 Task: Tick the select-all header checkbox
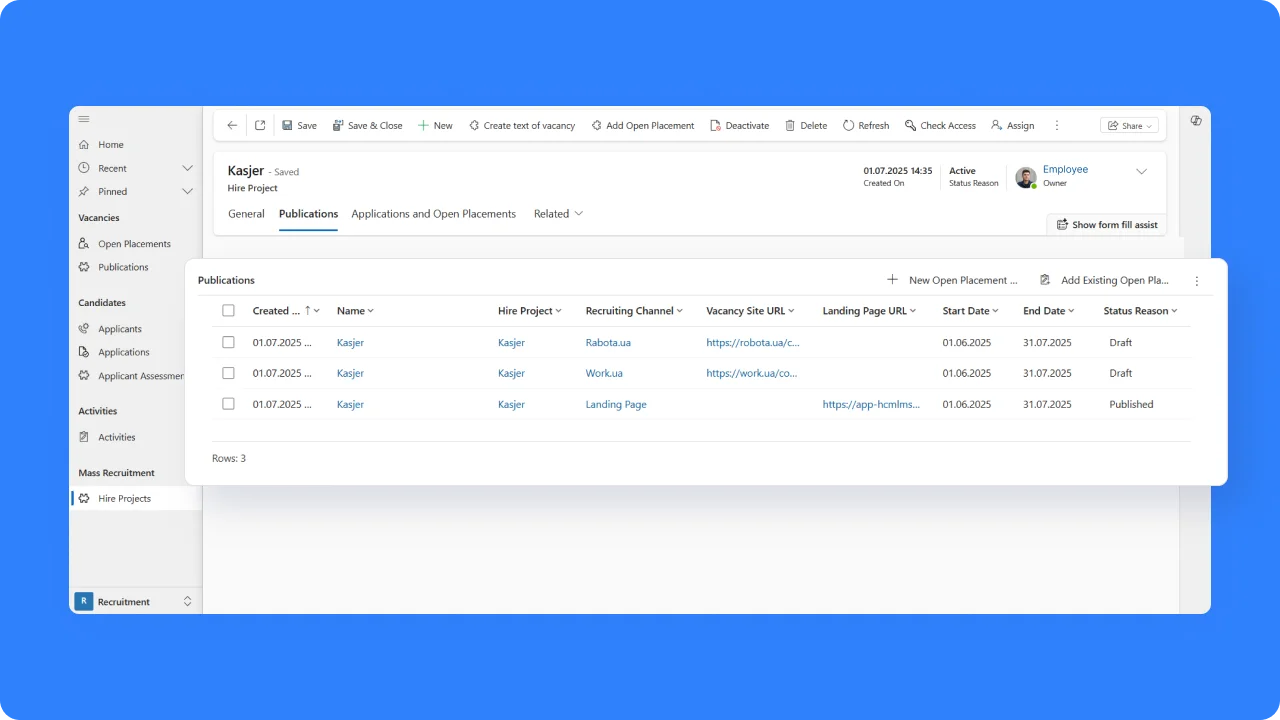tap(228, 311)
